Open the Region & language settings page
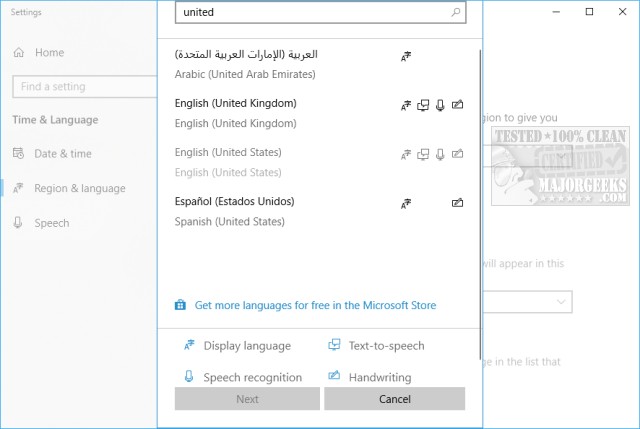Image resolution: width=640 pixels, height=429 pixels. 79,188
